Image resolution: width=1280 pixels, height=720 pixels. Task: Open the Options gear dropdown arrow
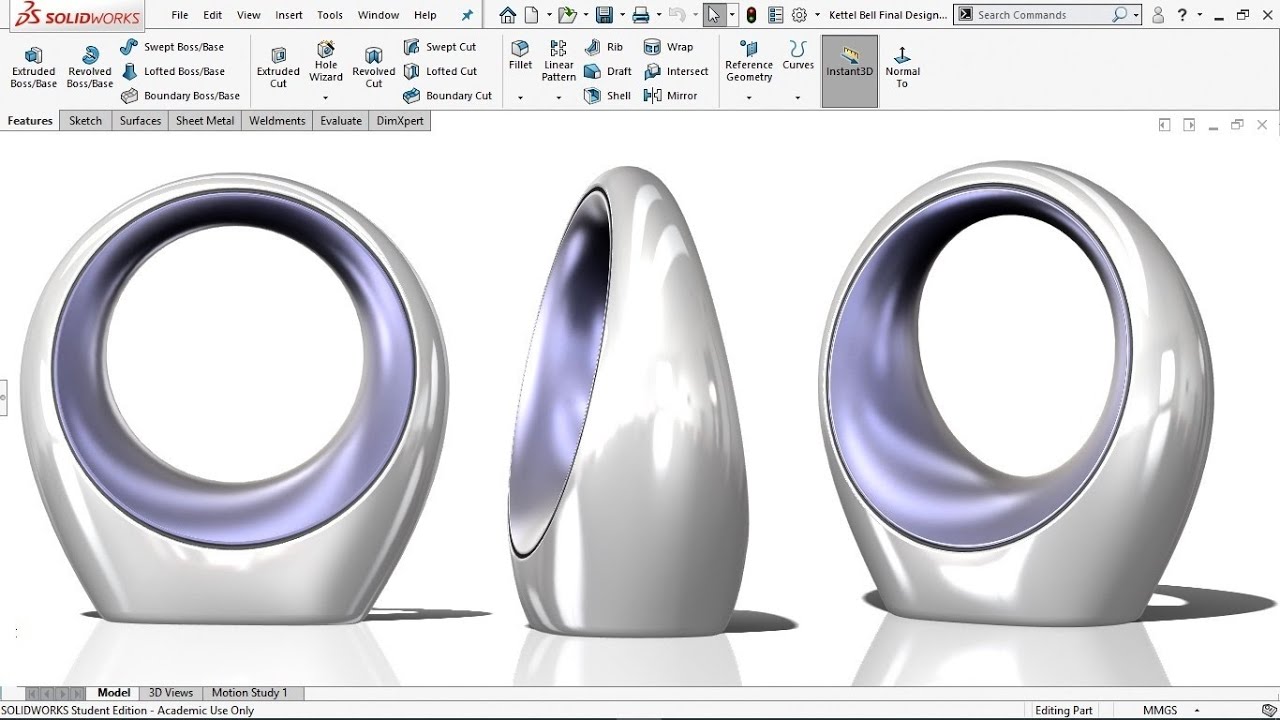817,15
